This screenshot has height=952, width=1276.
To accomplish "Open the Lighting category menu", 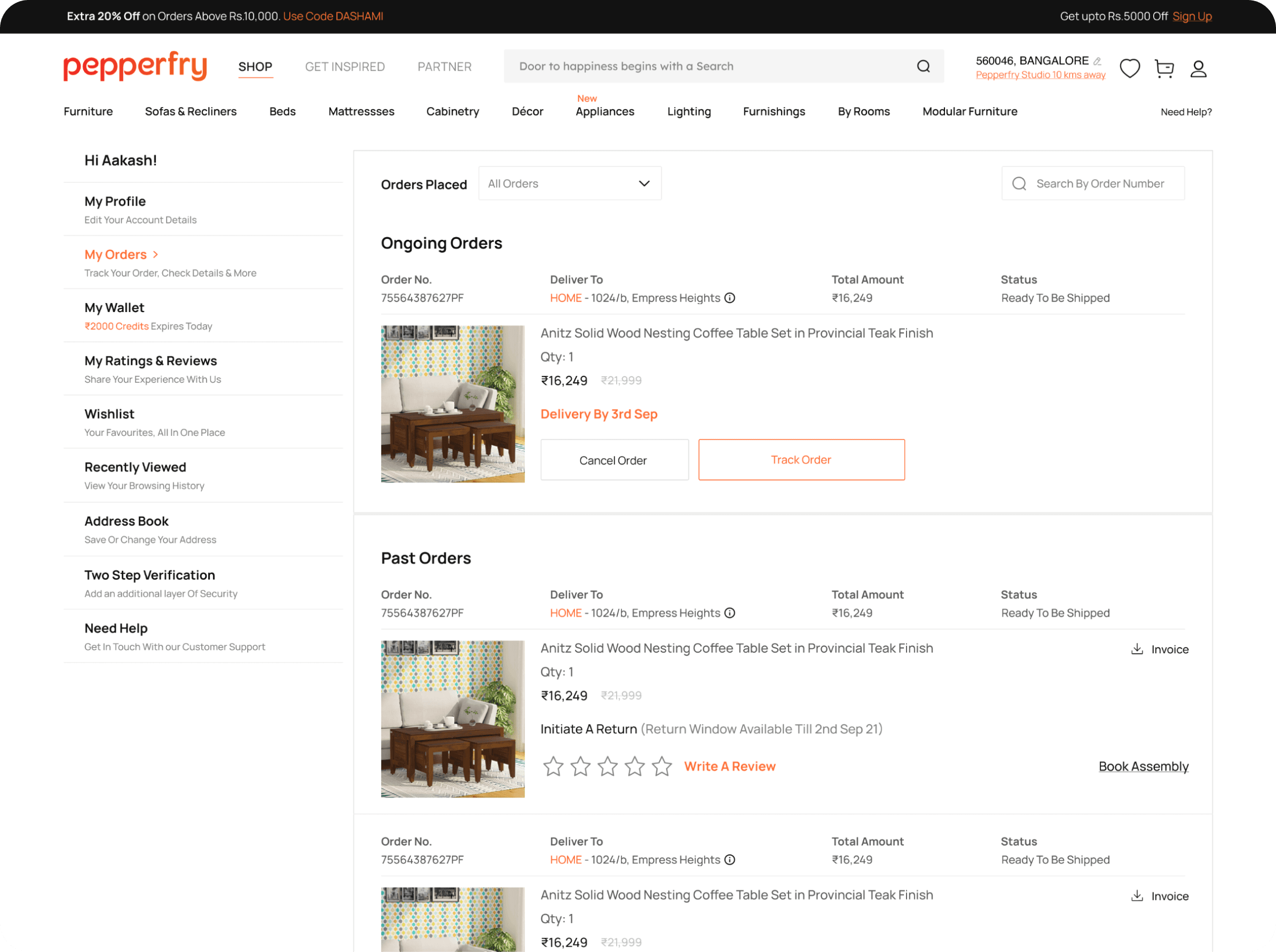I will coord(688,111).
